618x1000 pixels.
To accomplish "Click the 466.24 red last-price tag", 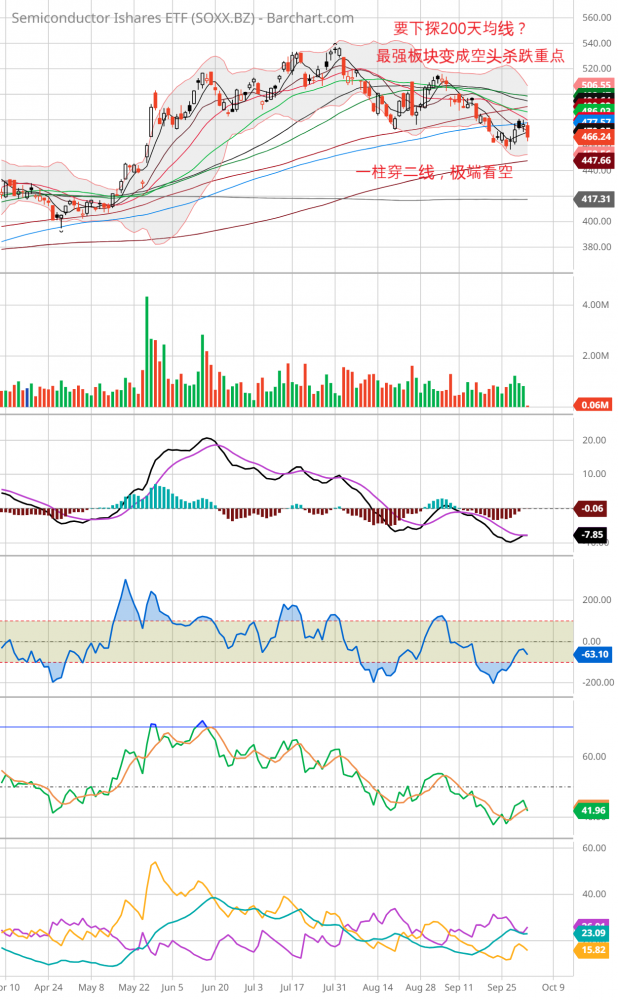I will [x=596, y=136].
